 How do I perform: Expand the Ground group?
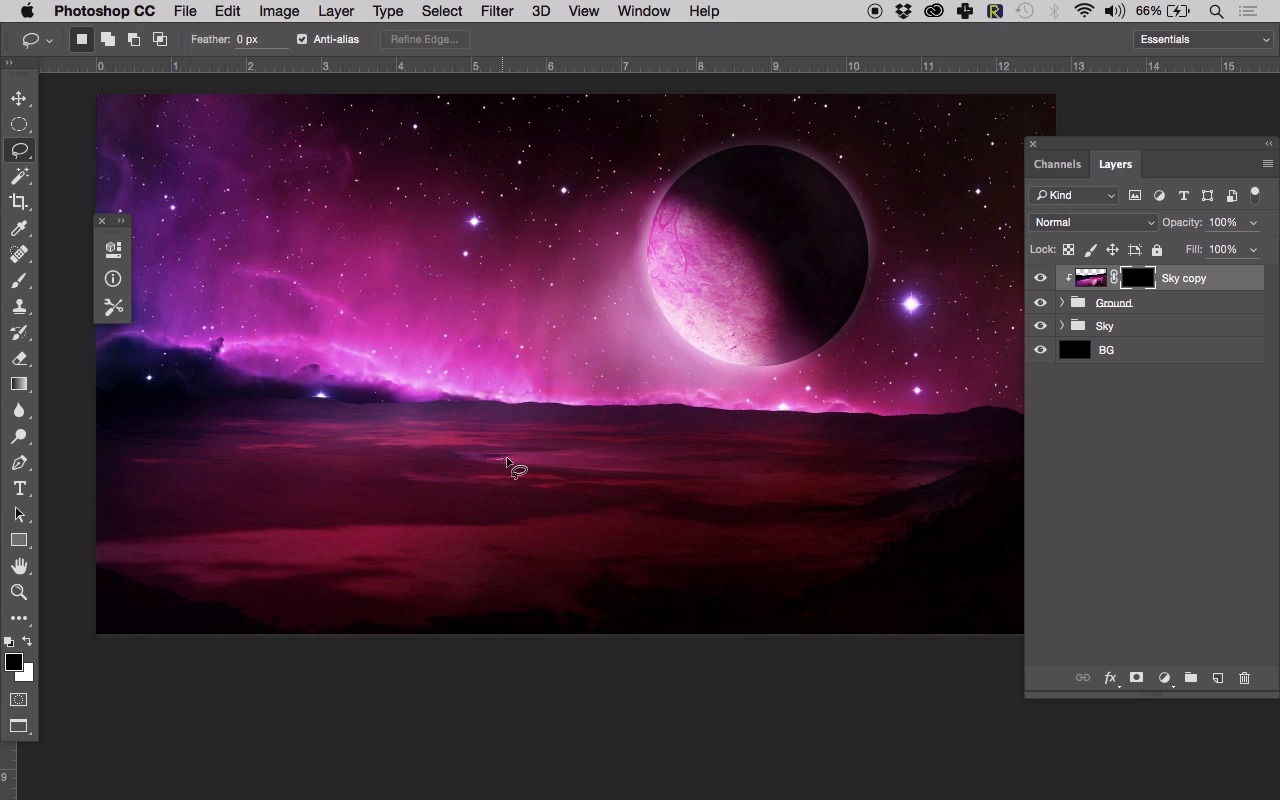[x=1061, y=302]
